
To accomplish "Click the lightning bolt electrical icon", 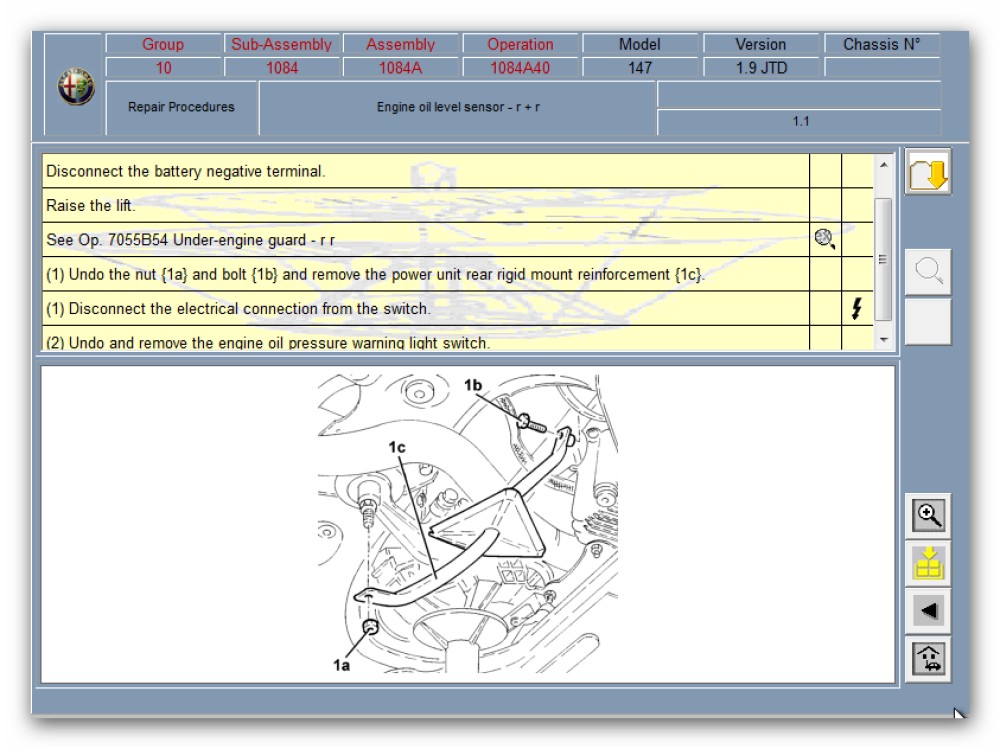I will point(857,308).
